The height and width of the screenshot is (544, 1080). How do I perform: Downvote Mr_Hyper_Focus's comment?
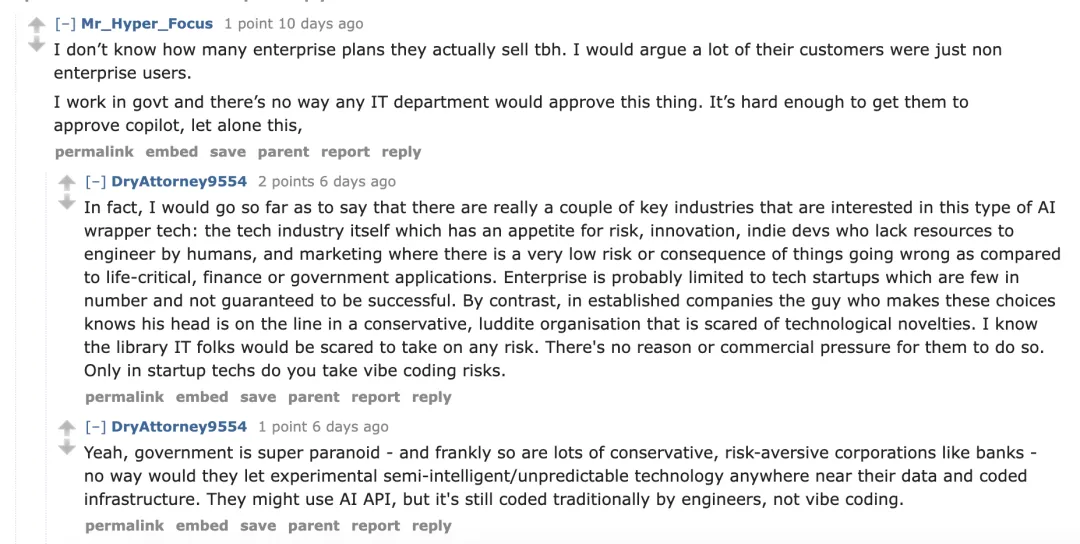coord(37,44)
